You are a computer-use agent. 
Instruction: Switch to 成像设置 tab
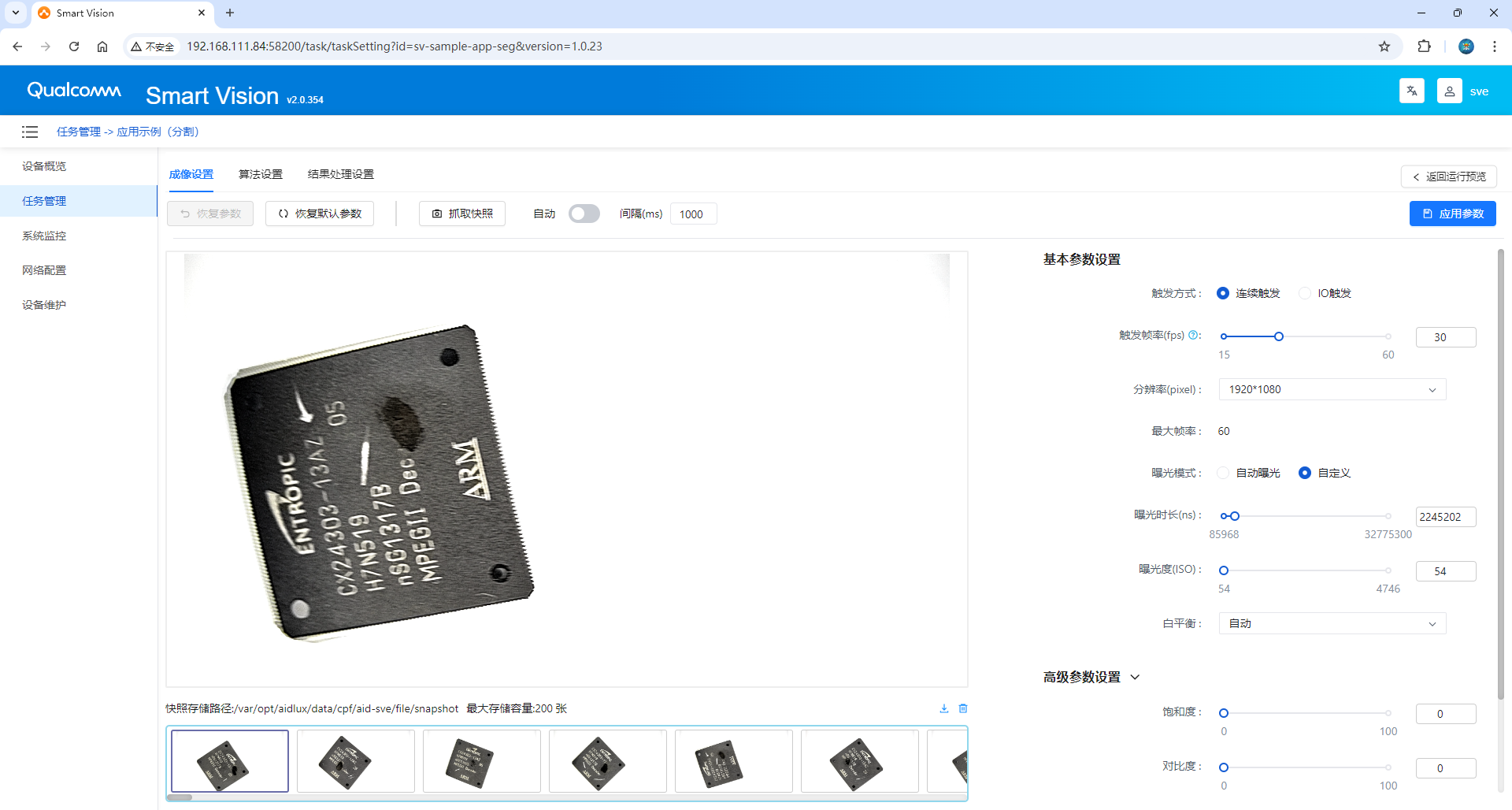coord(191,174)
